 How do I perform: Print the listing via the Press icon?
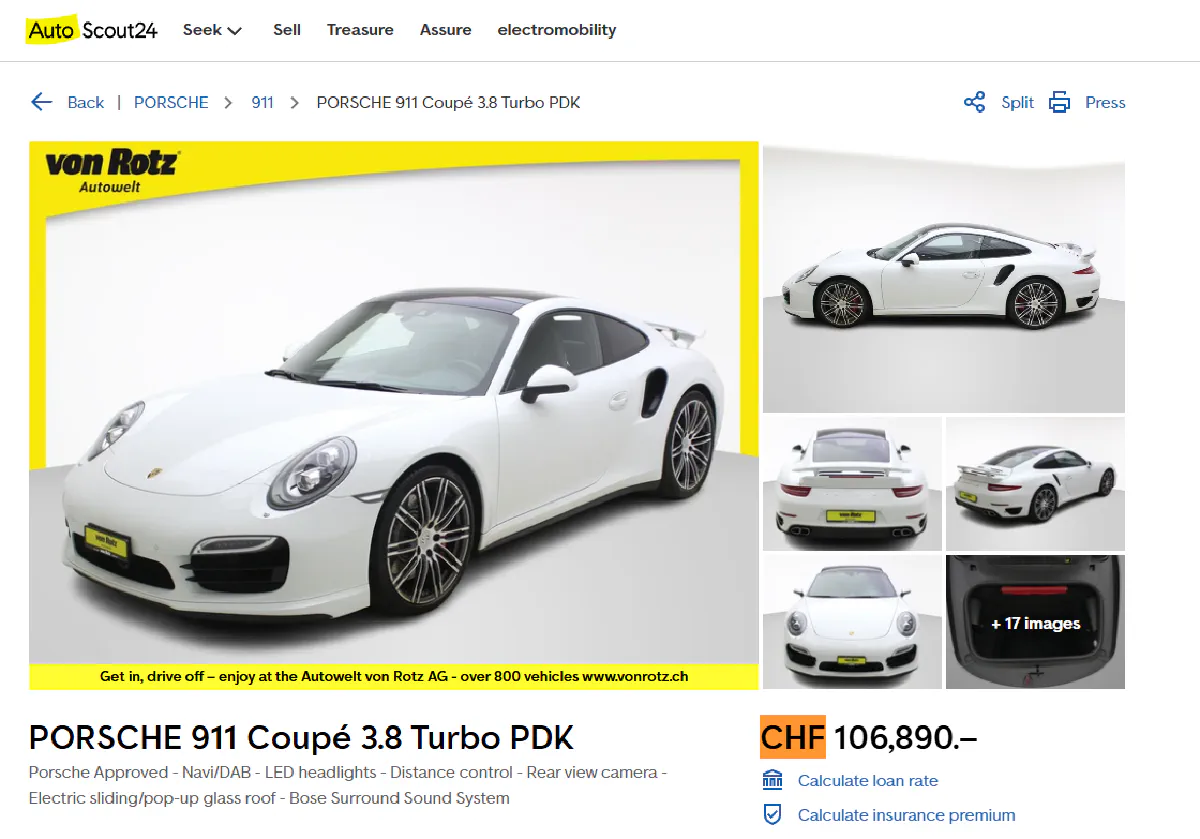coord(1105,102)
